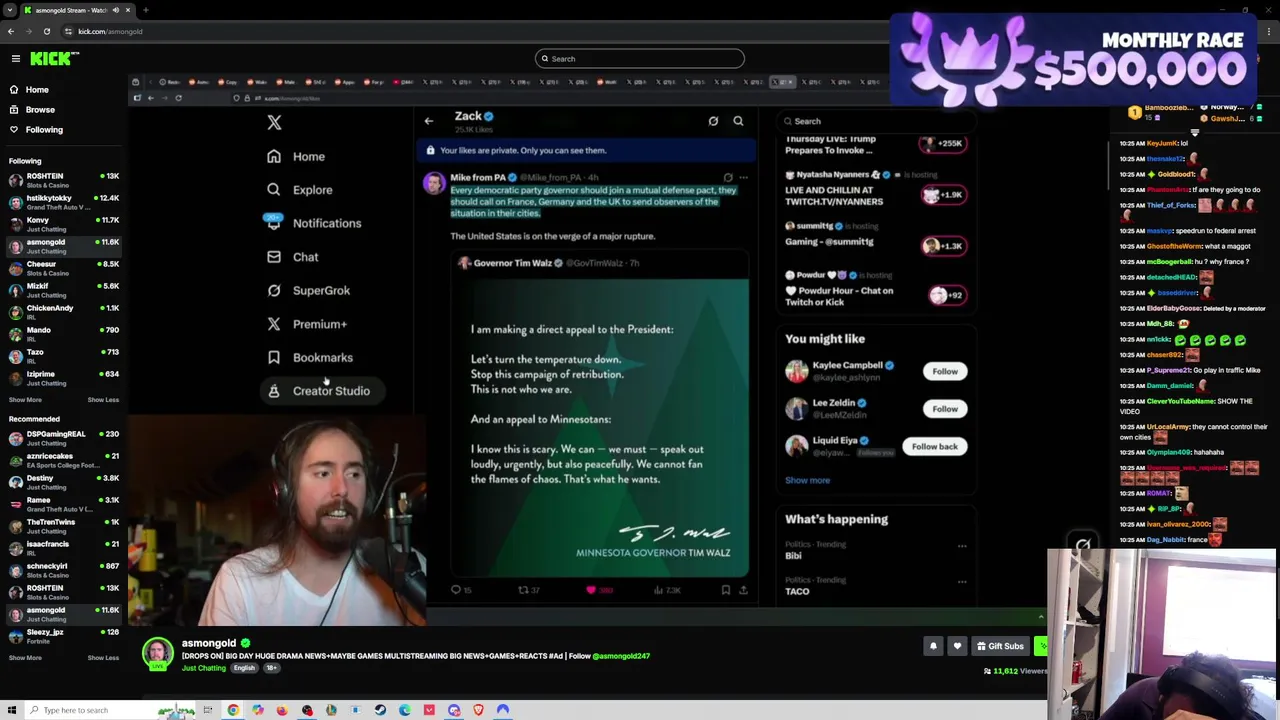This screenshot has width=1280, height=720.
Task: Follow Lee Zeldin
Action: tap(945, 409)
